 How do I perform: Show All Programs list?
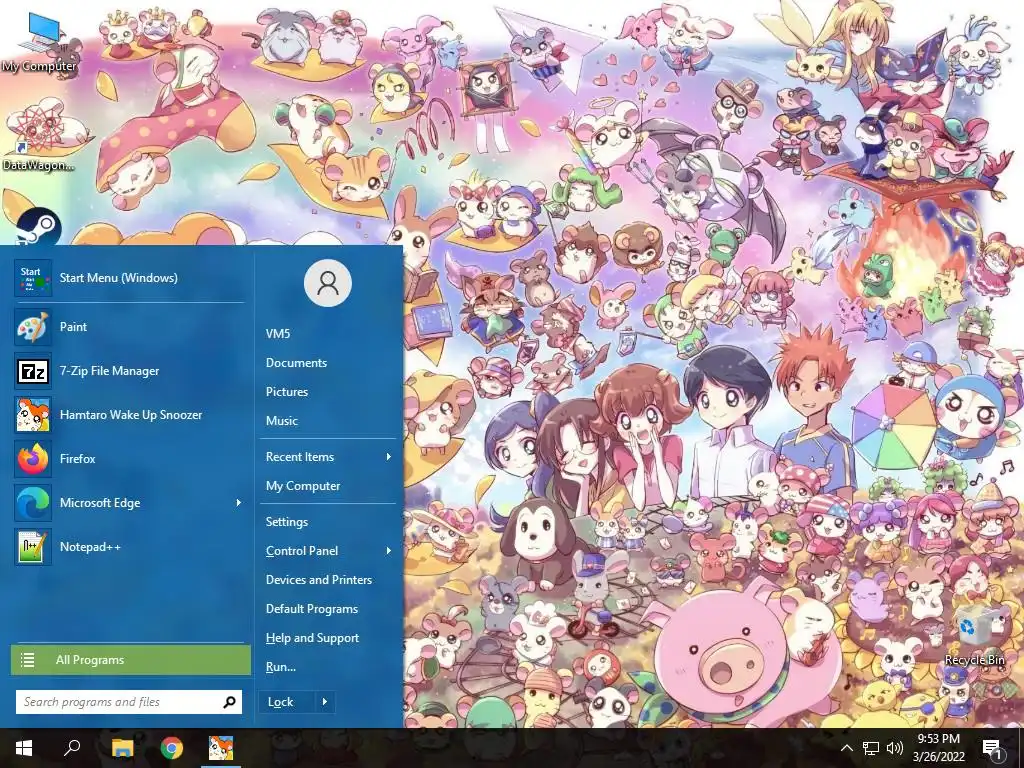pos(131,660)
